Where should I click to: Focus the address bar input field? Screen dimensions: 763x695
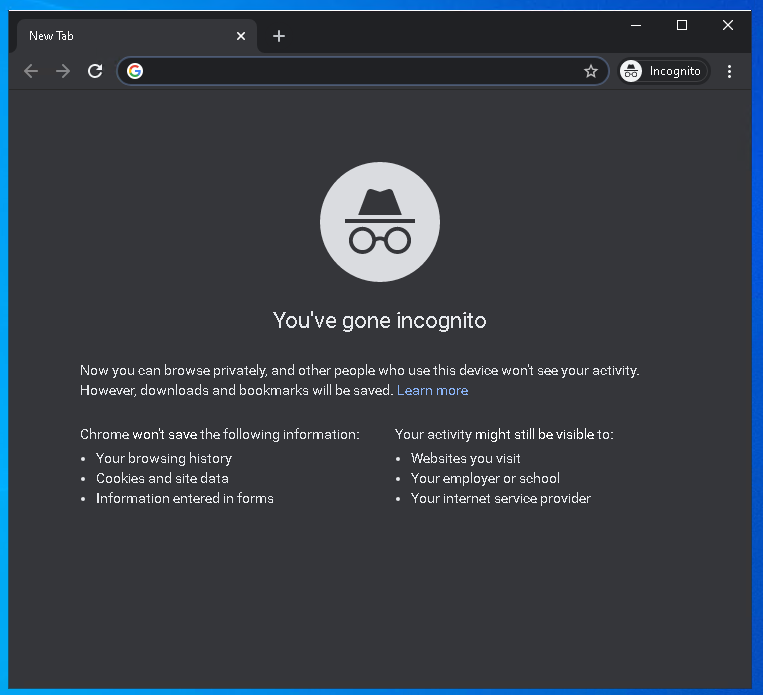[x=363, y=71]
